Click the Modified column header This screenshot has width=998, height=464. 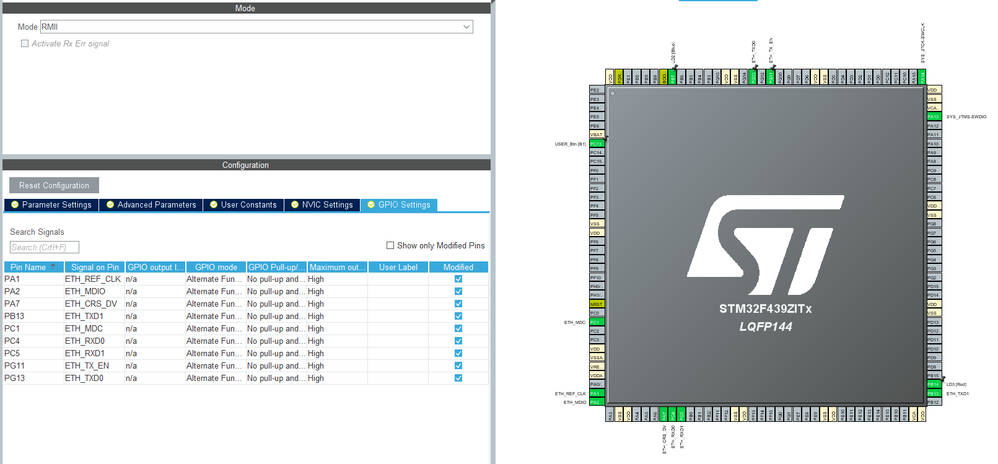tap(458, 267)
